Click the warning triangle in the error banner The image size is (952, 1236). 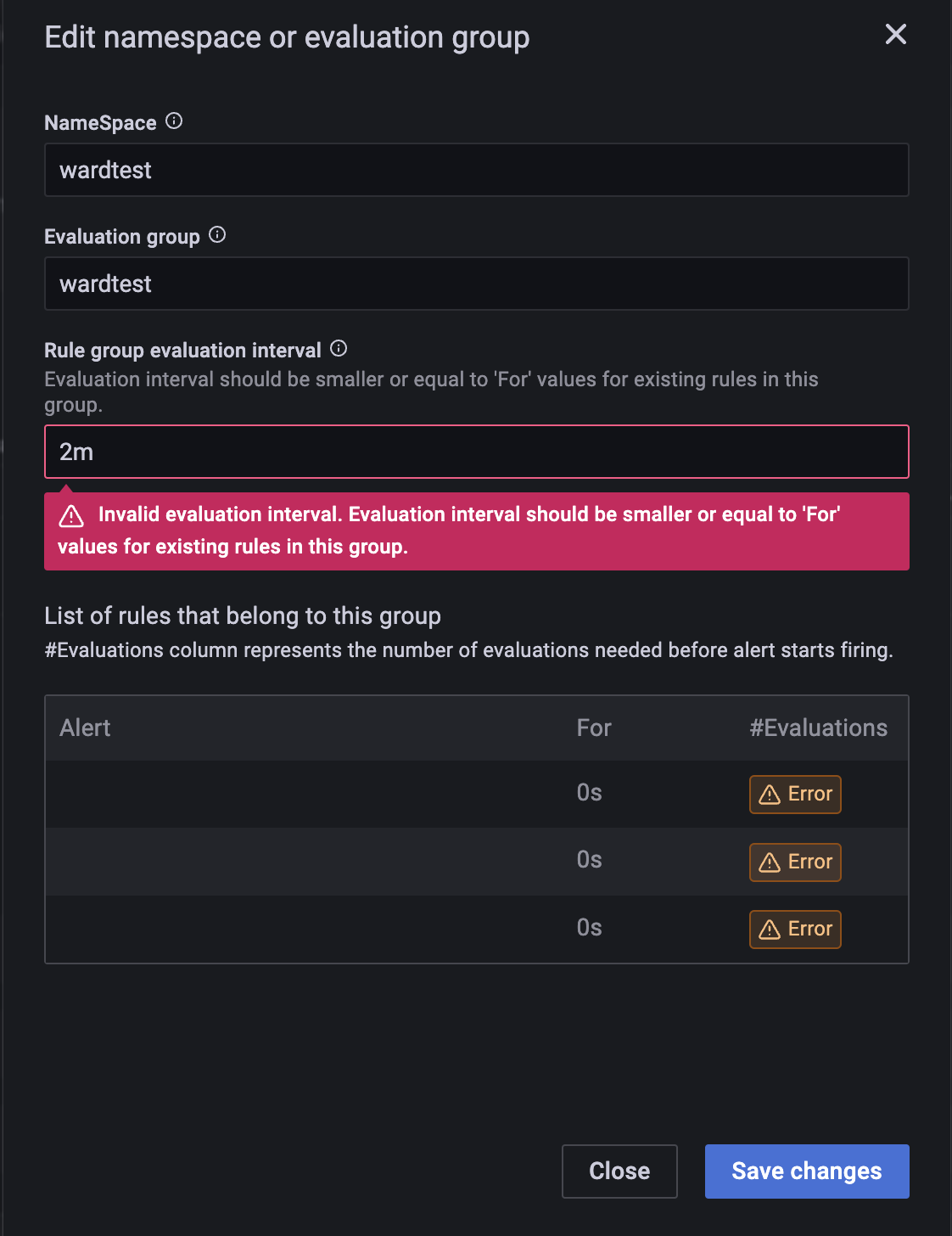click(73, 514)
